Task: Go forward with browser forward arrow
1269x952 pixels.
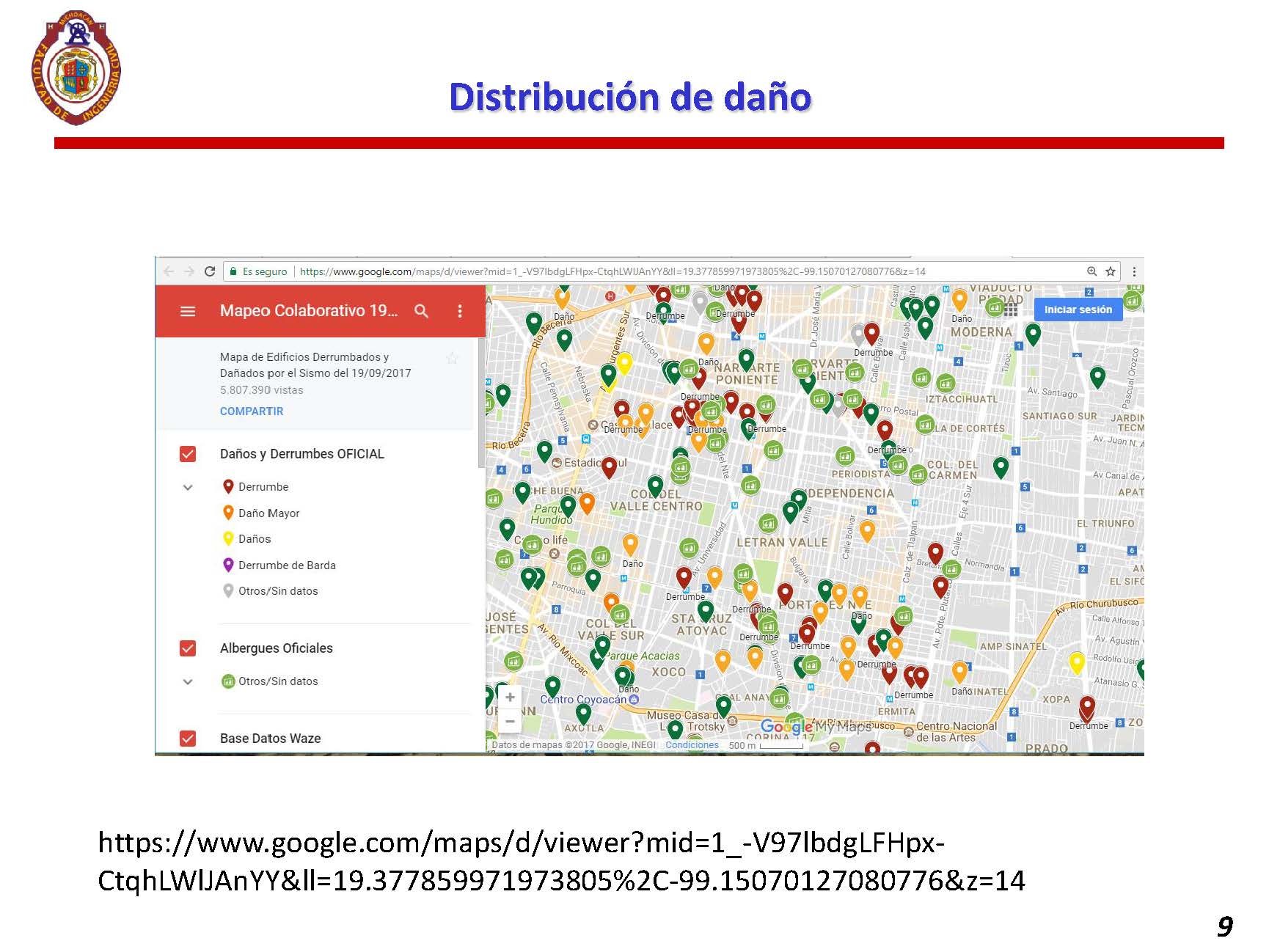Action: (189, 271)
